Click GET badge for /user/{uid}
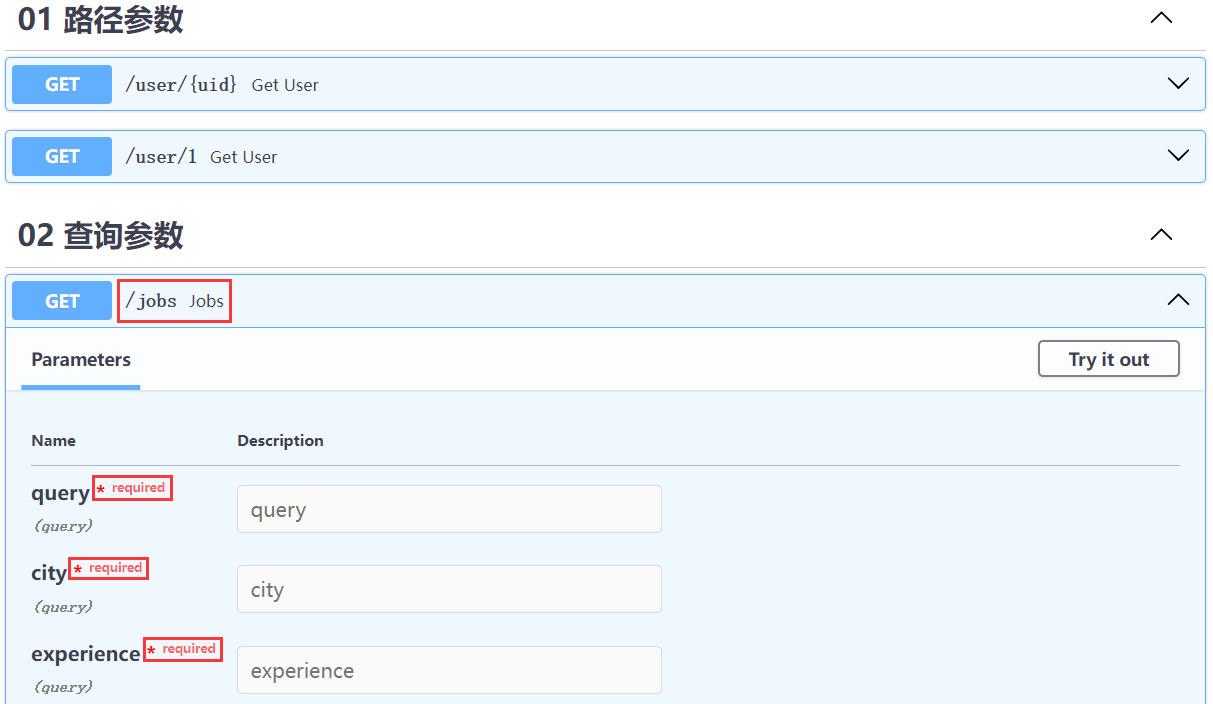1213x704 pixels. (62, 85)
